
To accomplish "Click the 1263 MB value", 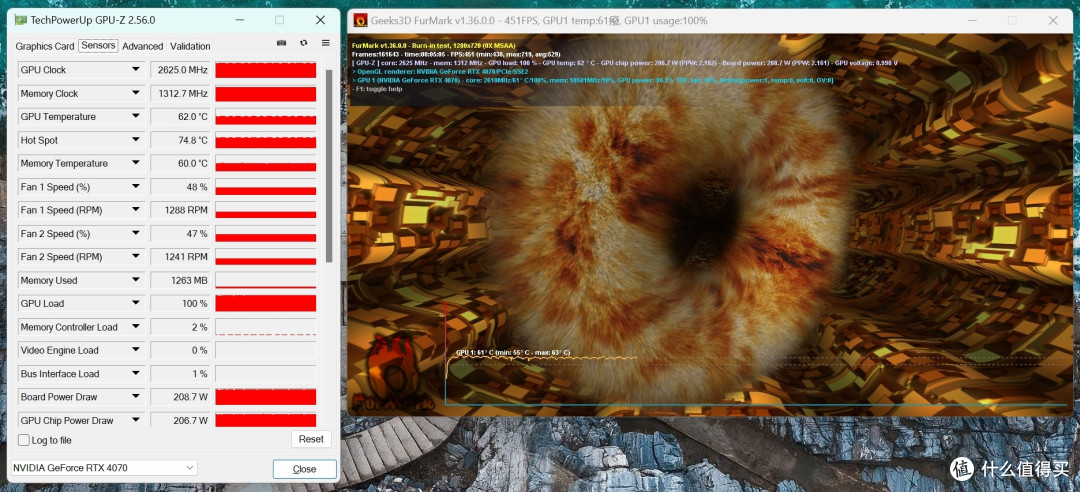I will click(x=180, y=280).
